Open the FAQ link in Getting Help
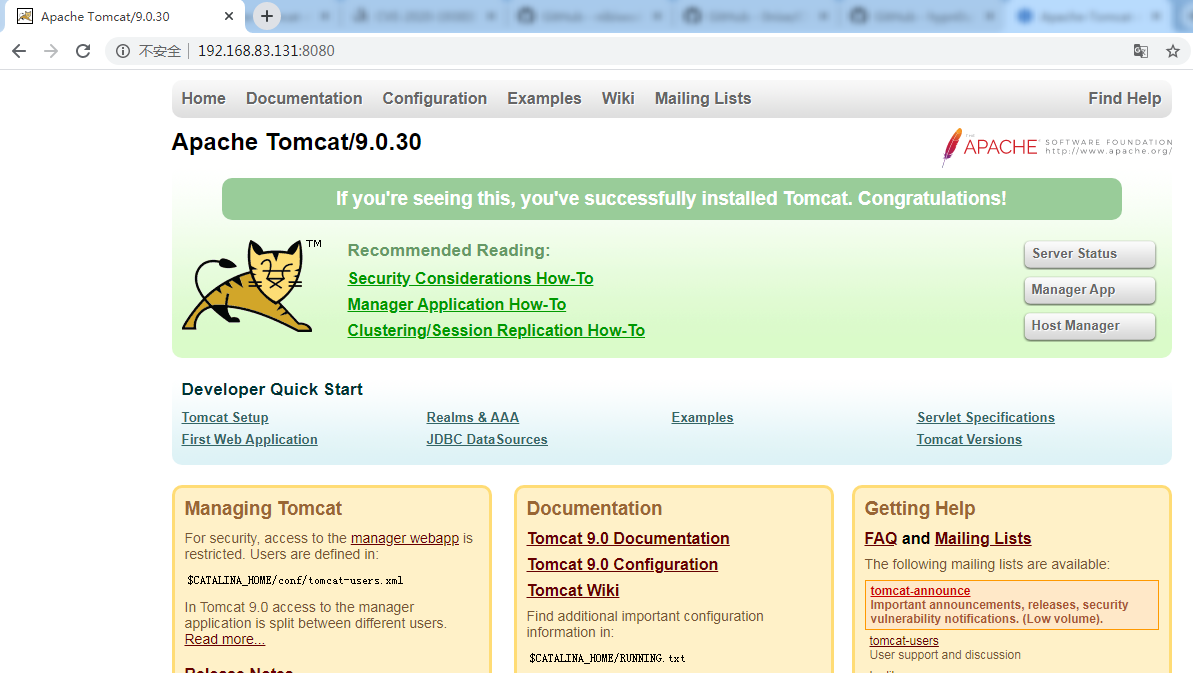 pyautogui.click(x=881, y=538)
